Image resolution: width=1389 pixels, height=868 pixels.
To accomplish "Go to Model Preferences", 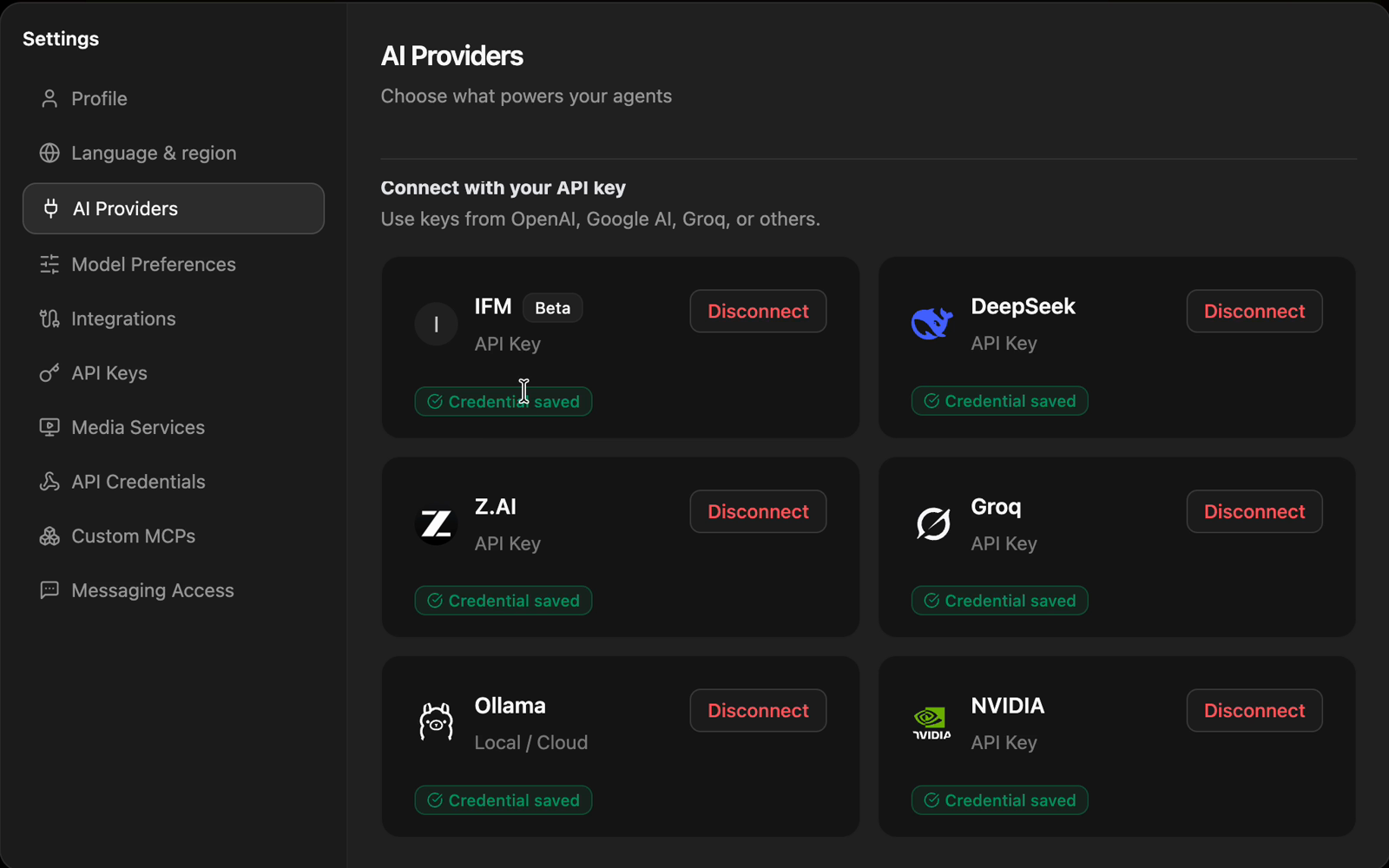I will (174, 264).
